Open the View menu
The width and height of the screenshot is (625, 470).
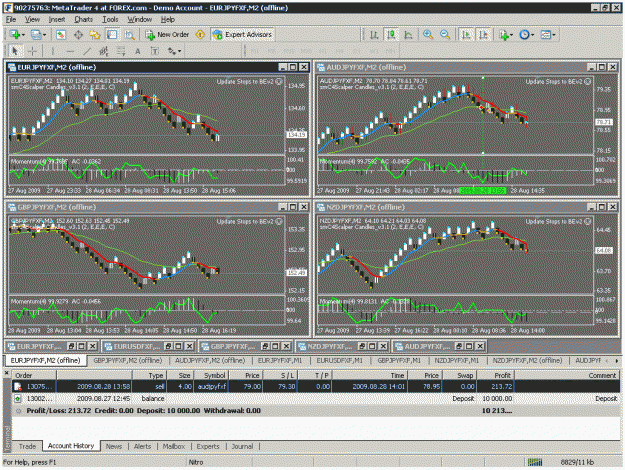point(32,19)
